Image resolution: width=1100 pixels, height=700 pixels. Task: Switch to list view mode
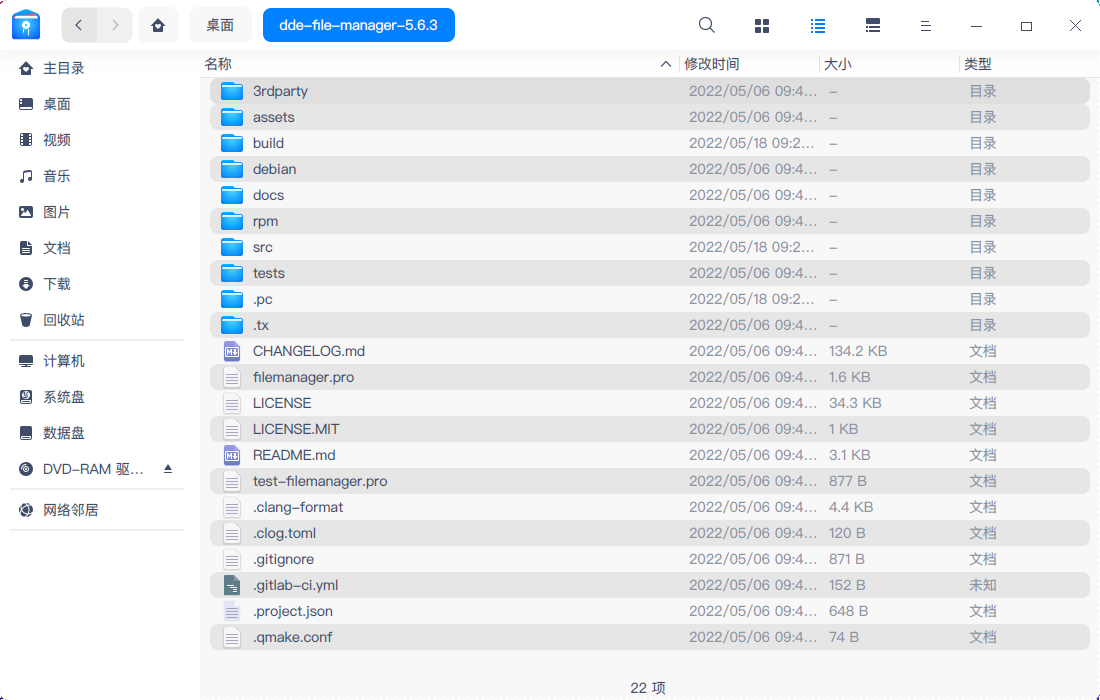click(x=817, y=26)
